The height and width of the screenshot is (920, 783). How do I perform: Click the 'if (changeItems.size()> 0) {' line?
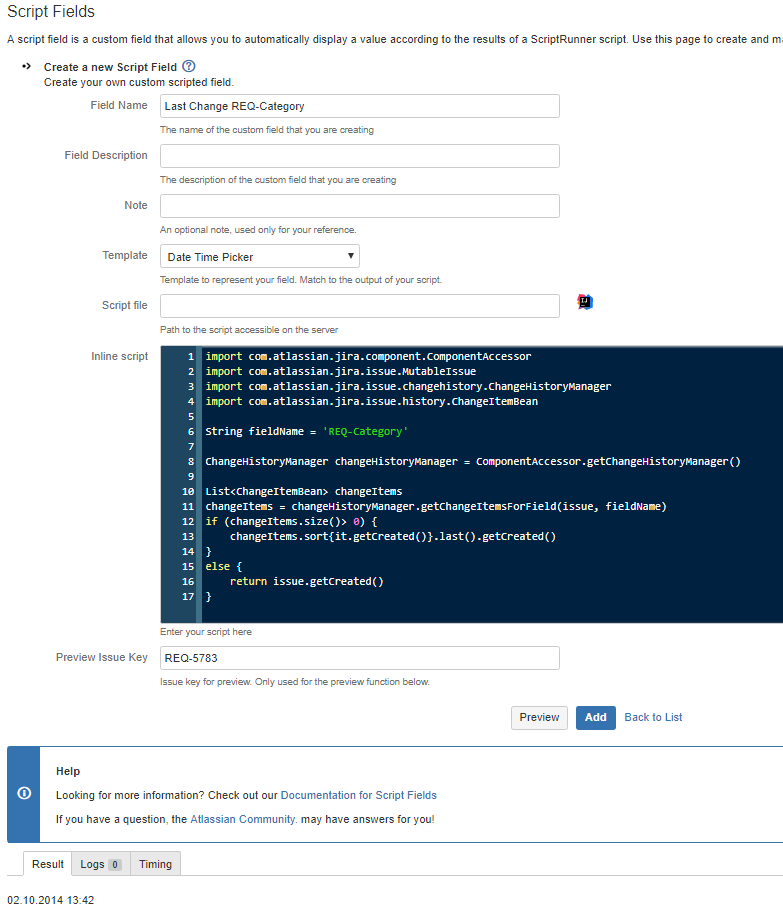coord(291,521)
